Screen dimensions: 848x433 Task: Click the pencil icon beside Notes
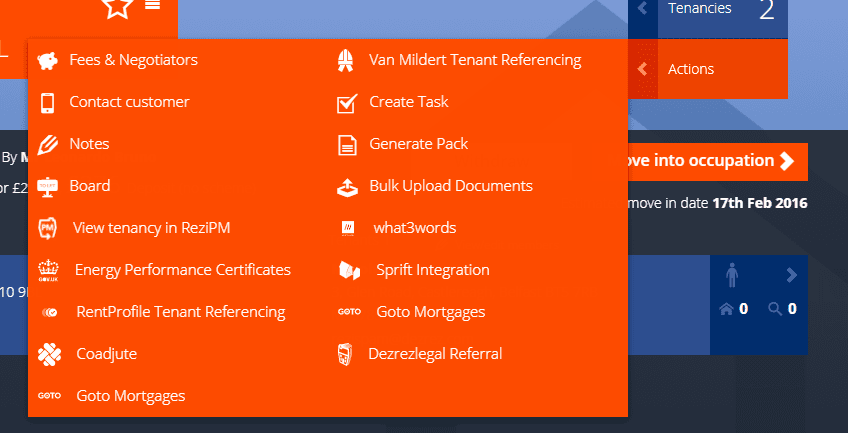click(47, 145)
